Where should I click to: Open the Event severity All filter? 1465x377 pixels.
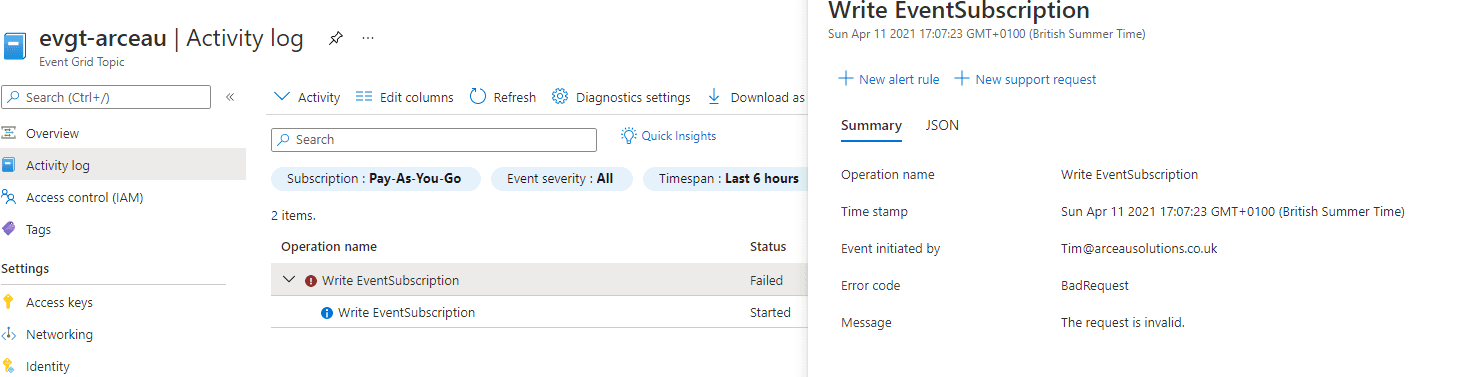(x=560, y=179)
